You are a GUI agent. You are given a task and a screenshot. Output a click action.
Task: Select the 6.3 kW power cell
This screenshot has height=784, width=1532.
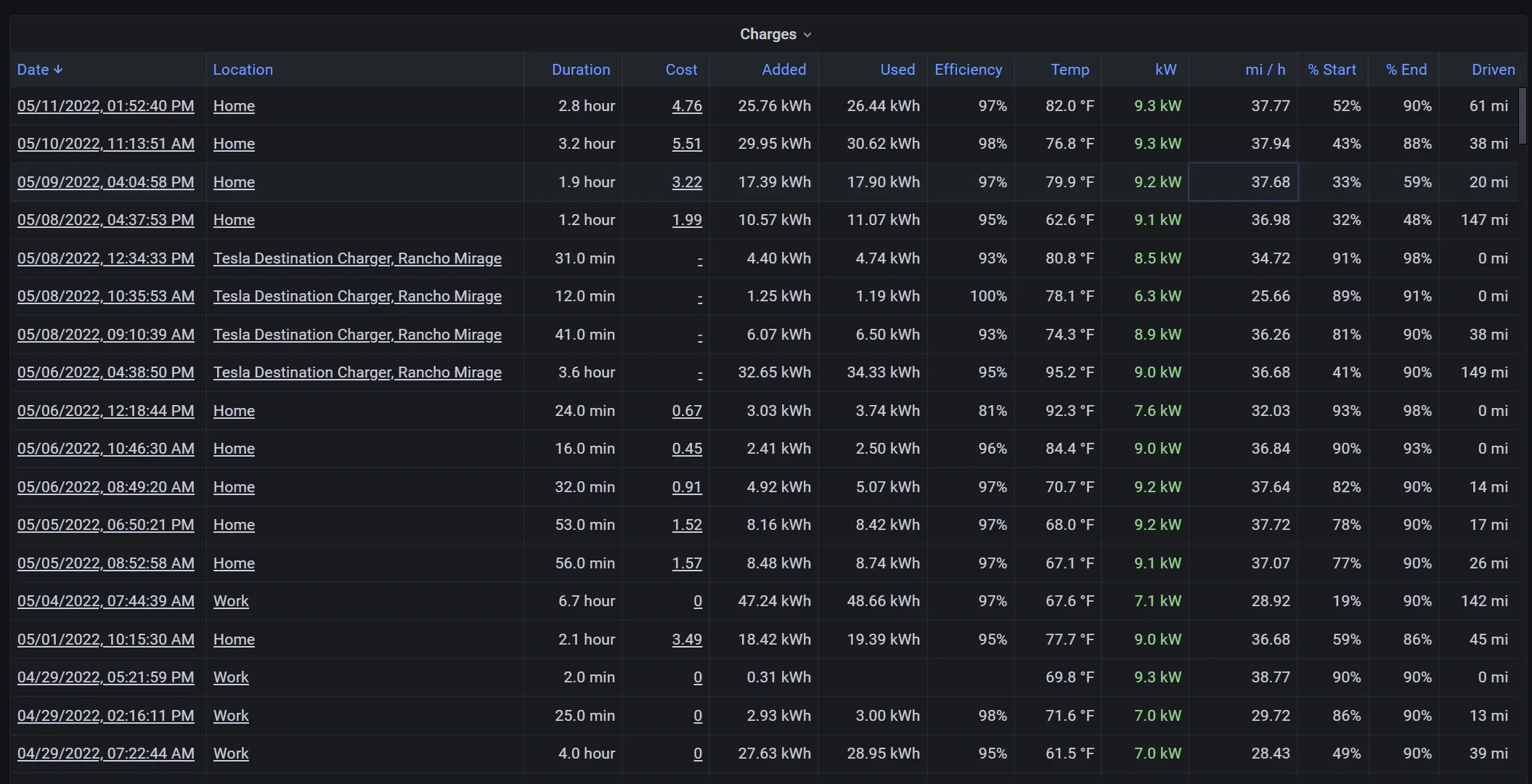pos(1145,296)
